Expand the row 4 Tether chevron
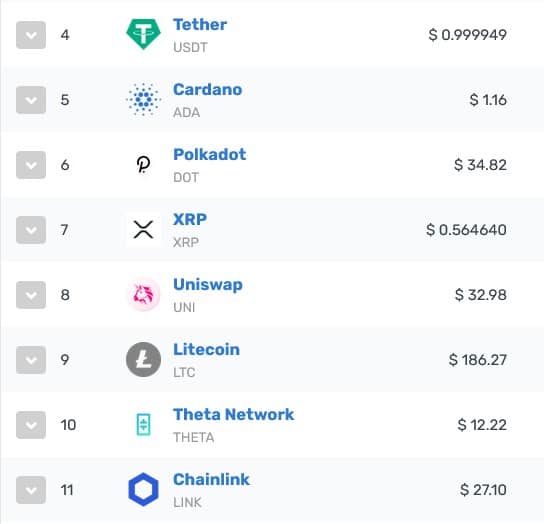 (31, 35)
